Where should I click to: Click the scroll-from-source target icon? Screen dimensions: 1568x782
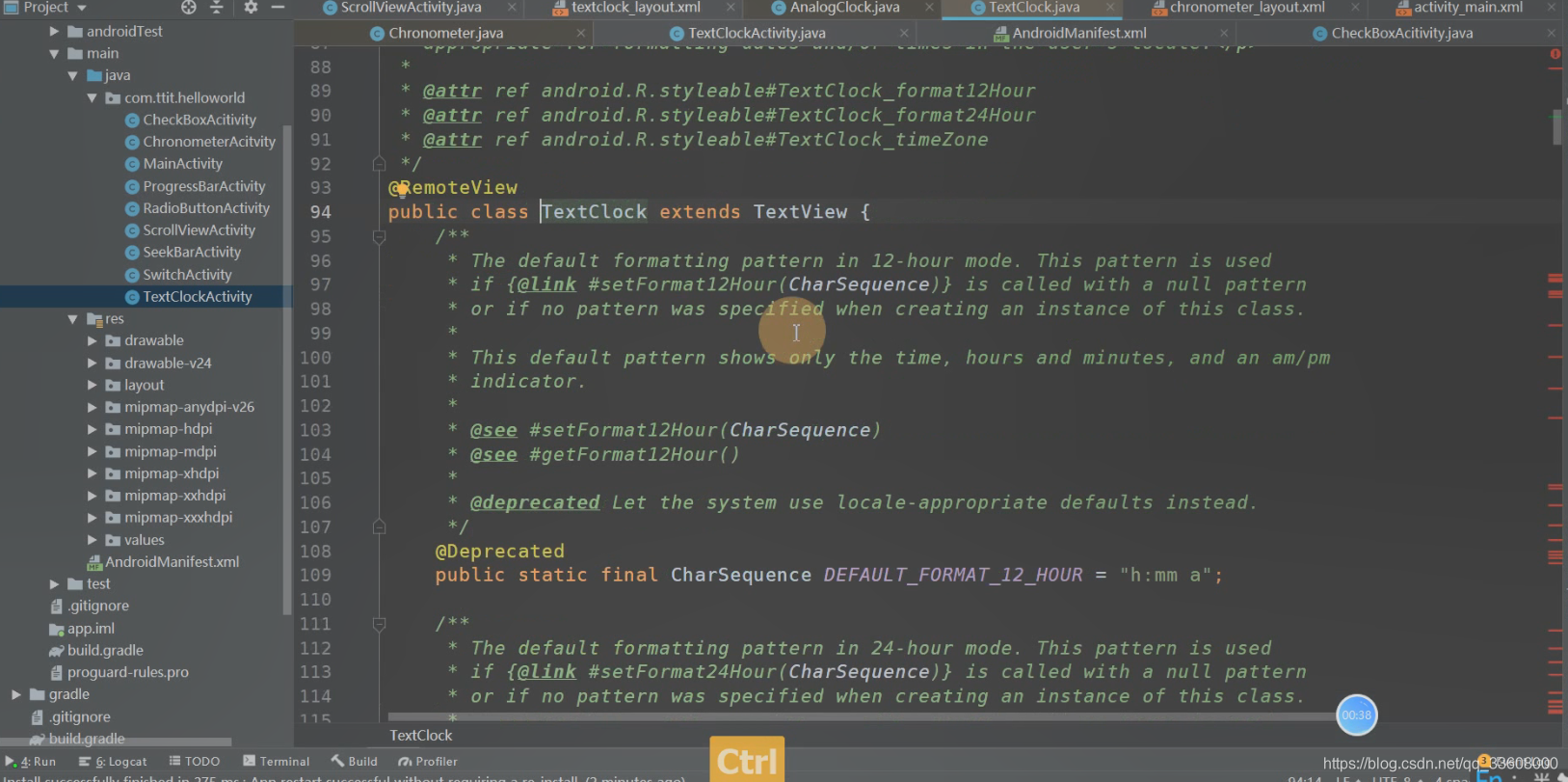click(189, 7)
